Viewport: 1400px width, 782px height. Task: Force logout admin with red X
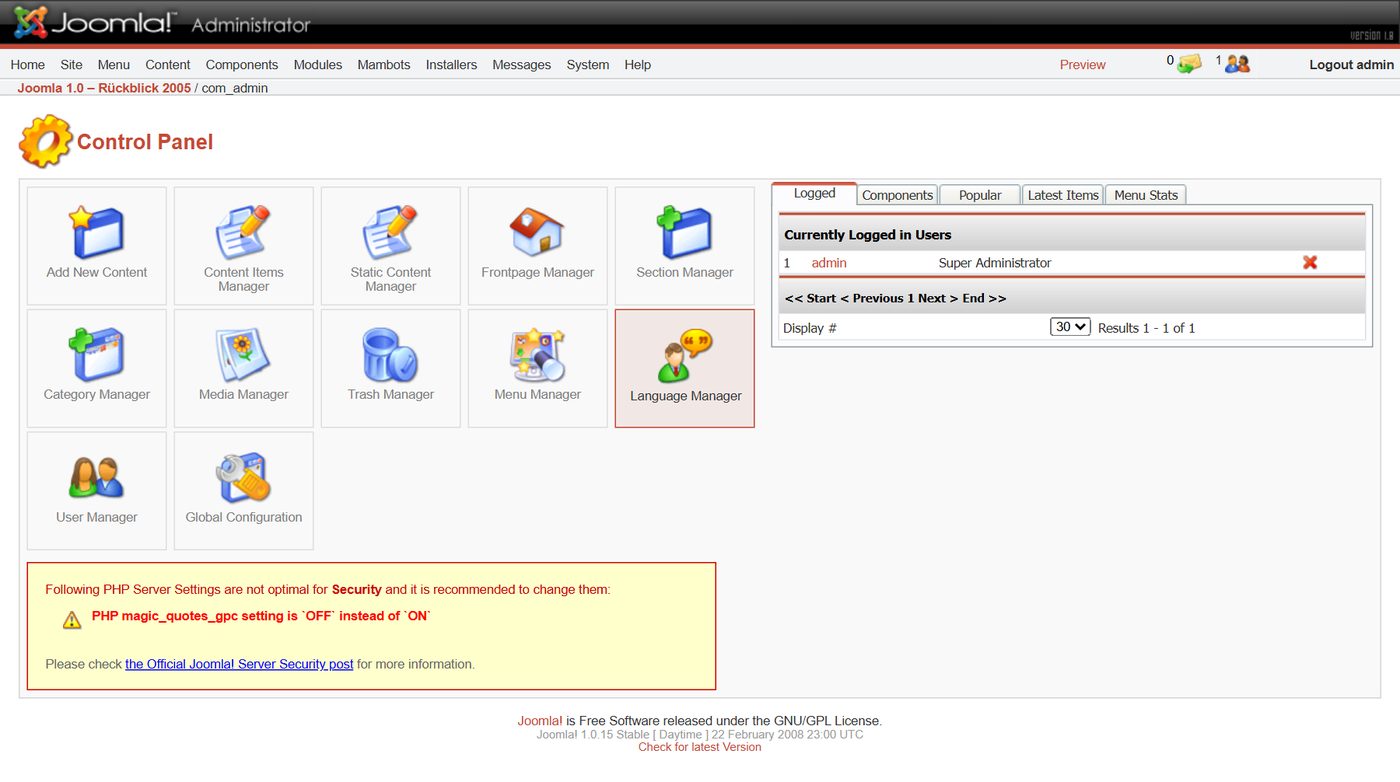[x=1310, y=262]
